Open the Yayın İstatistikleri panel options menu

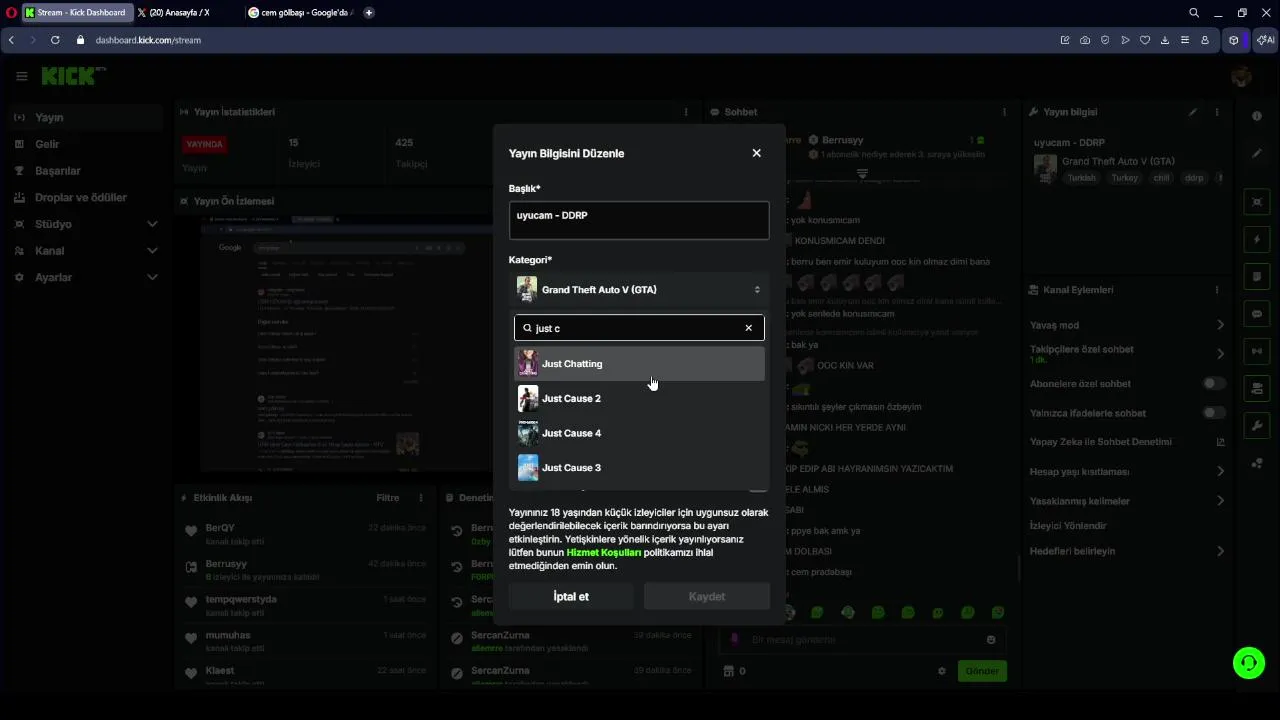(x=686, y=112)
